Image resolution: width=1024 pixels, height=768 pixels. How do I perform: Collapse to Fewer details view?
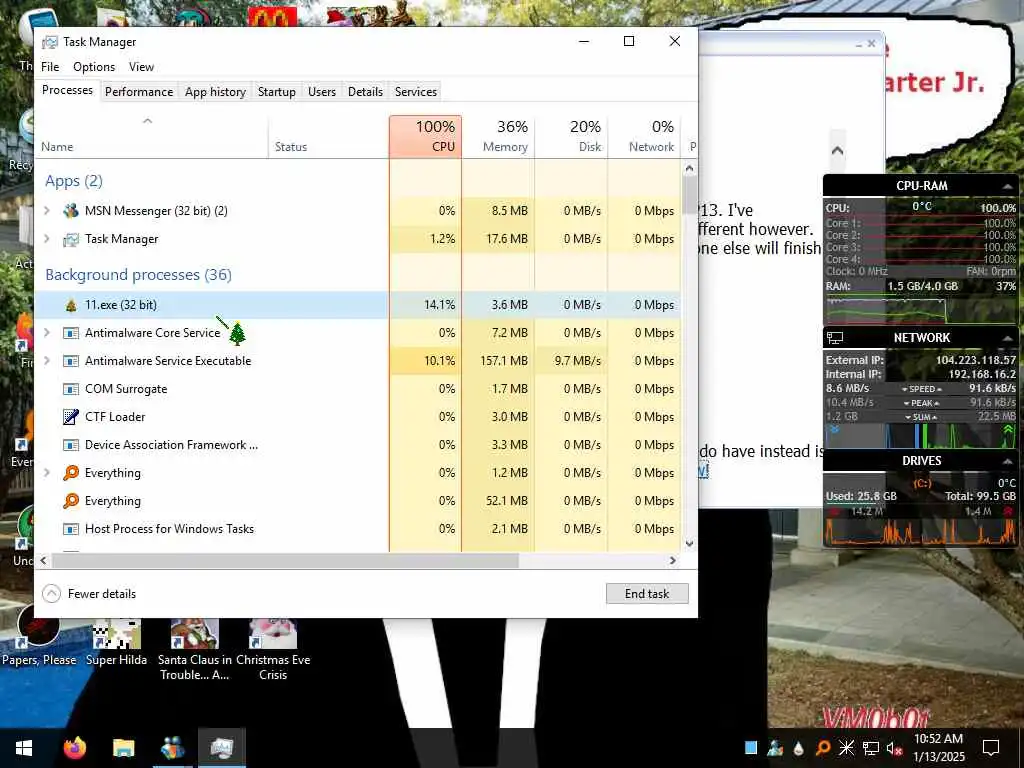tap(89, 594)
